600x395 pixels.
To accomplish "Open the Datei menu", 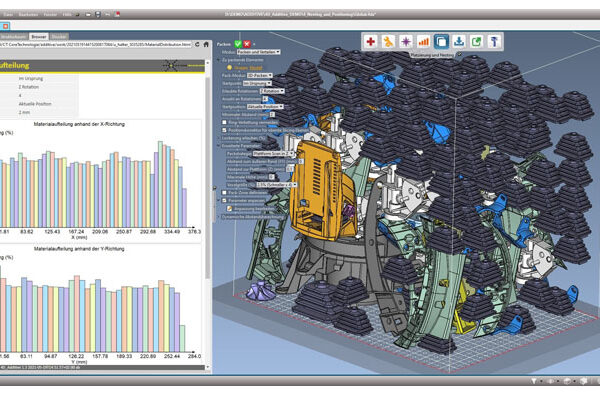I will coord(8,15).
